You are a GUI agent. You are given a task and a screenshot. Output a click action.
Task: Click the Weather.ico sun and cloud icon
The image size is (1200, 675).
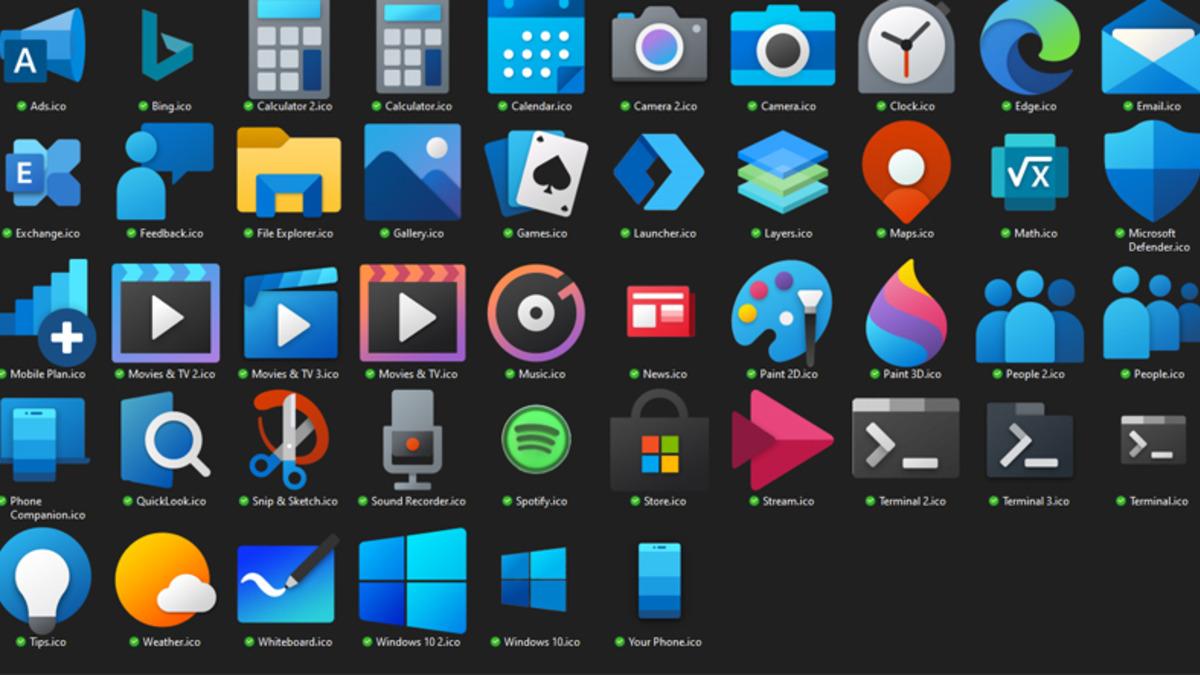coord(165,580)
